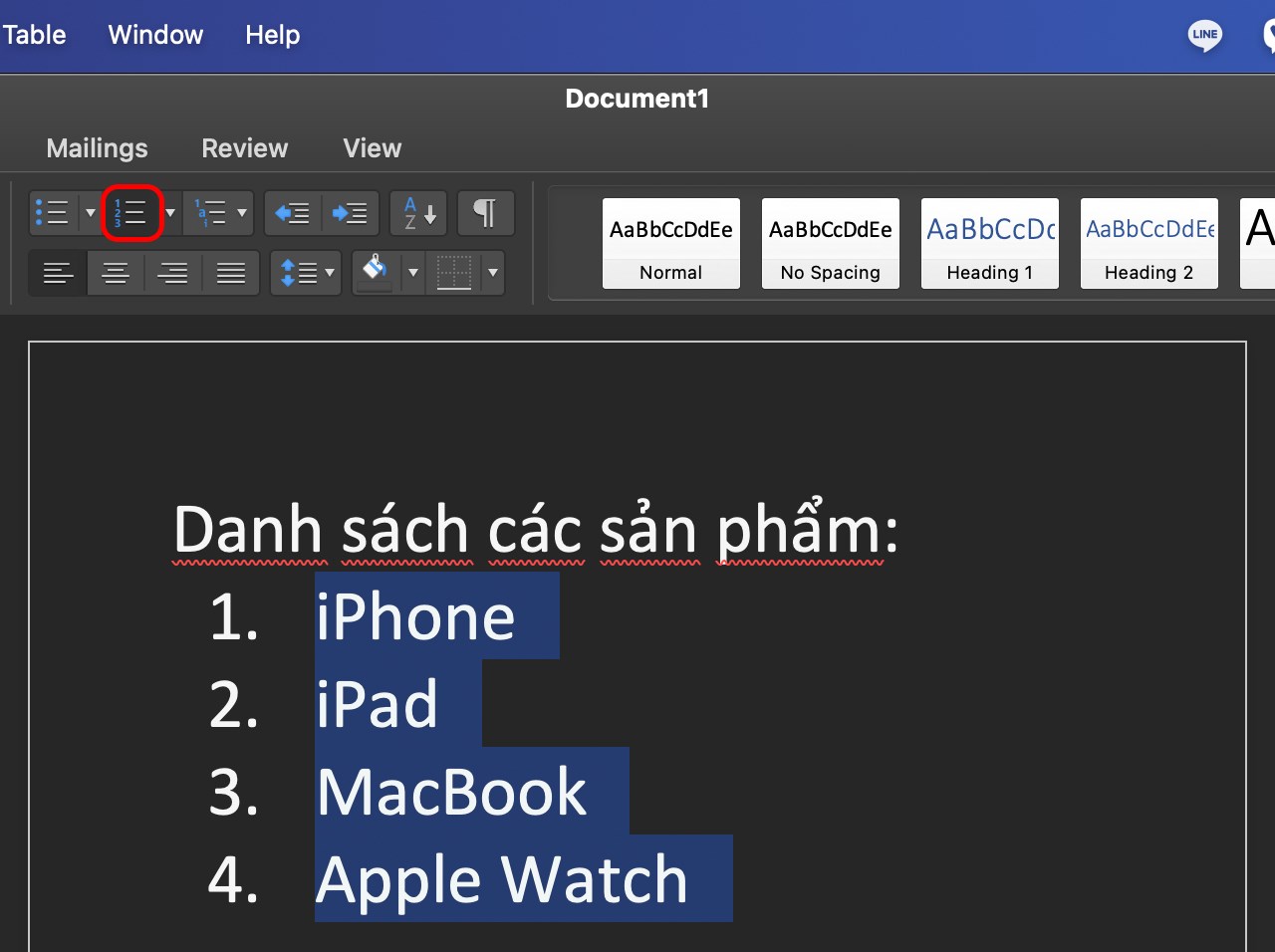
Task: Open numbering library dropdown arrow
Action: tap(170, 212)
